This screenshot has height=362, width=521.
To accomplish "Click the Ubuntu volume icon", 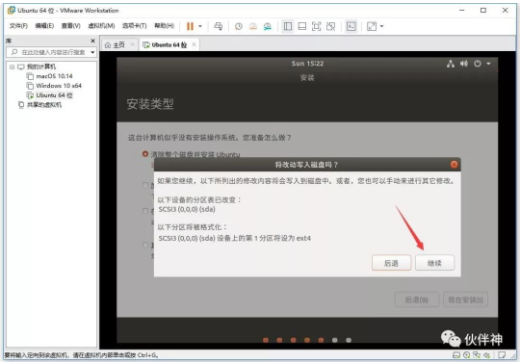I will 464,64.
